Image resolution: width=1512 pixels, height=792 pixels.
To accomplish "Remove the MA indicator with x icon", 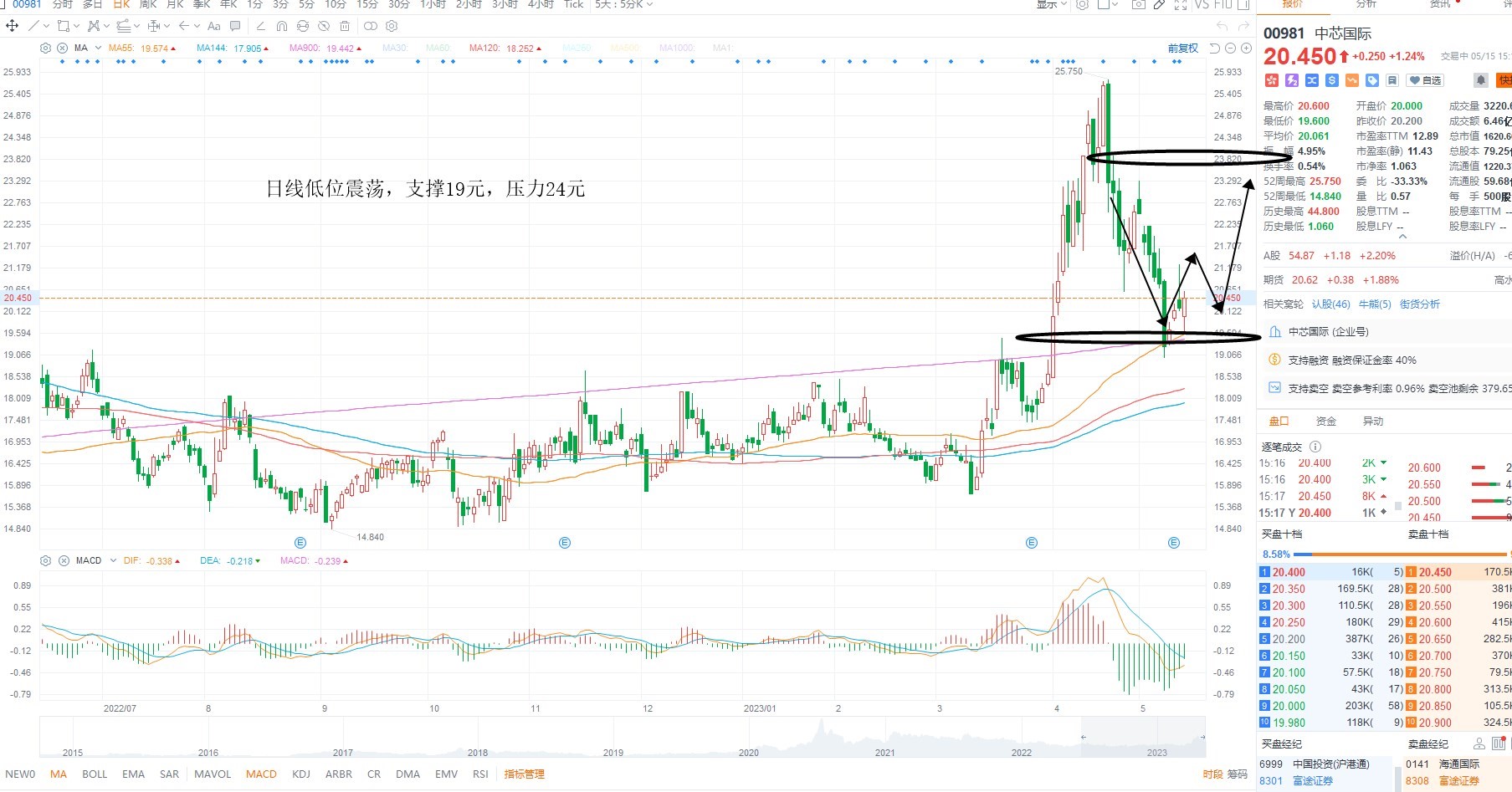I will coord(62,48).
